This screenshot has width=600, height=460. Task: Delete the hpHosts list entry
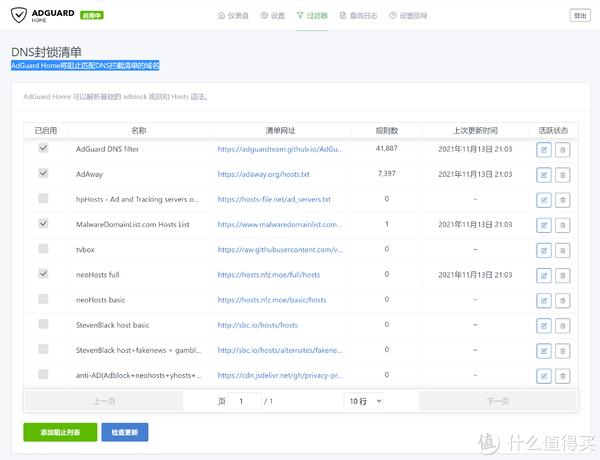point(562,200)
